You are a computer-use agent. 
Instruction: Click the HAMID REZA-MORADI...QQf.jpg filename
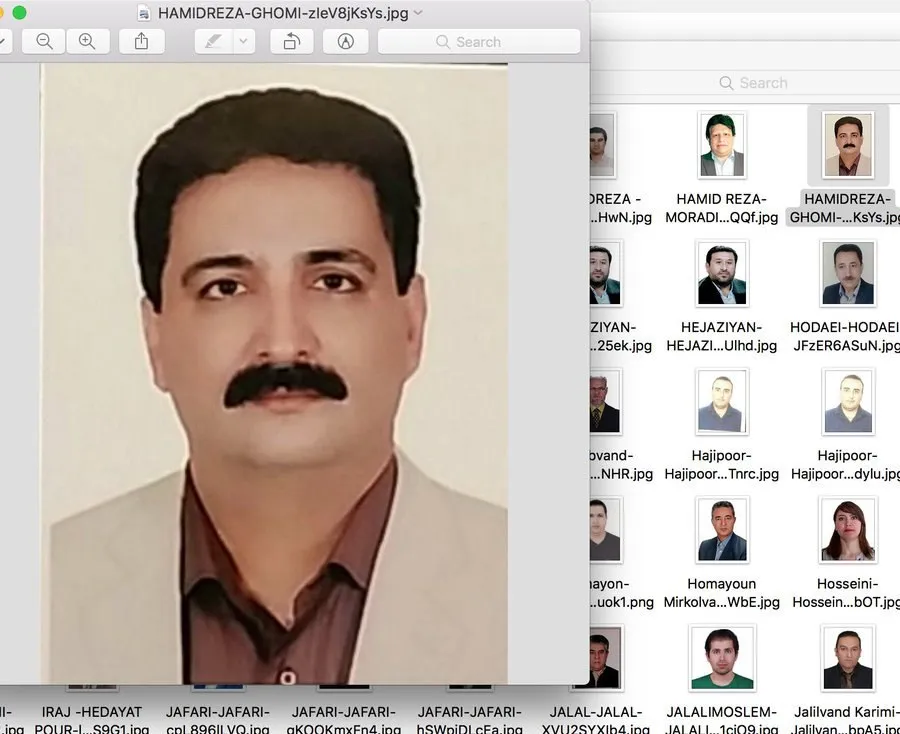tap(721, 208)
